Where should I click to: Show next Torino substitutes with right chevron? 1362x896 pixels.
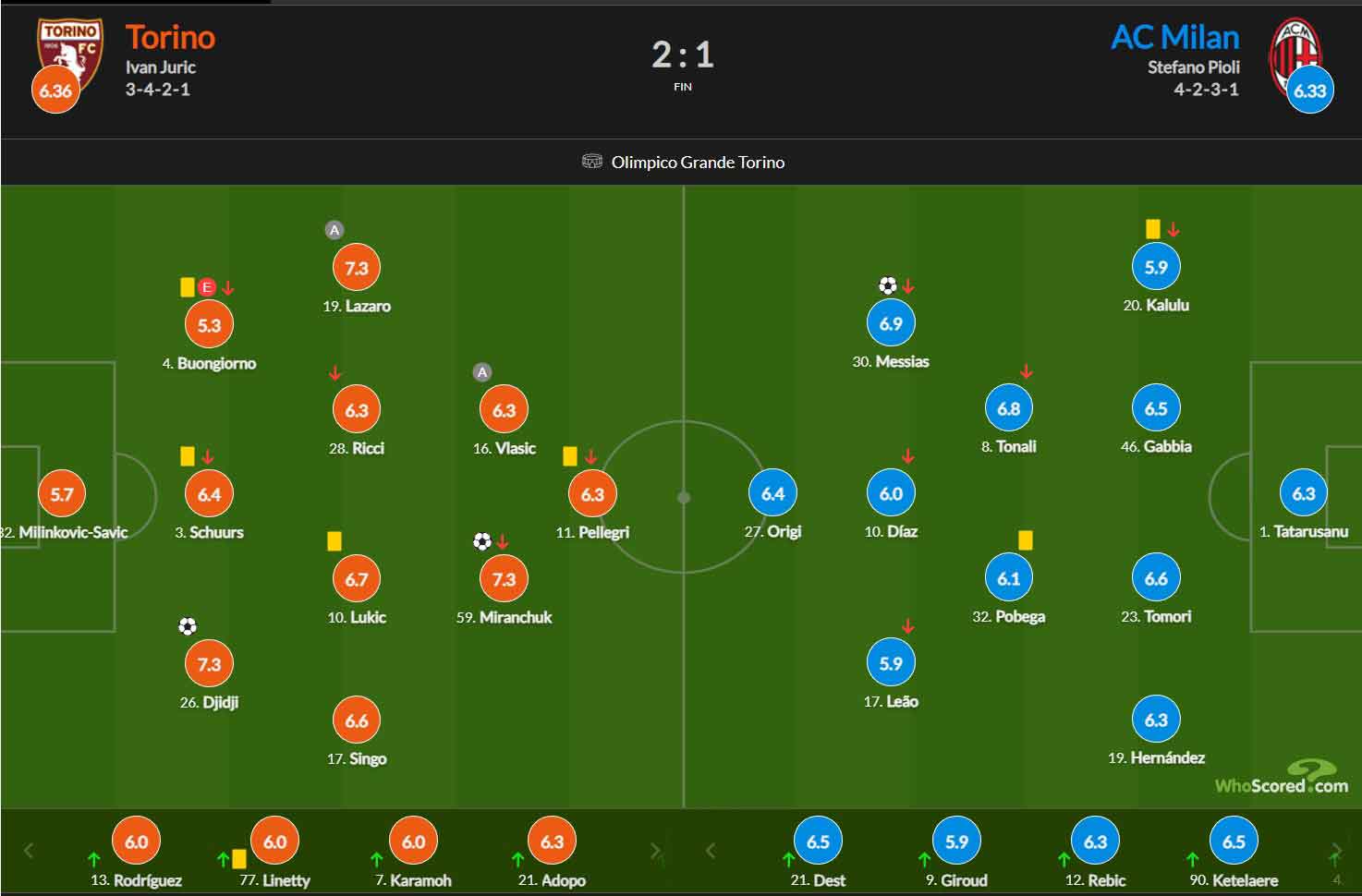pos(655,851)
